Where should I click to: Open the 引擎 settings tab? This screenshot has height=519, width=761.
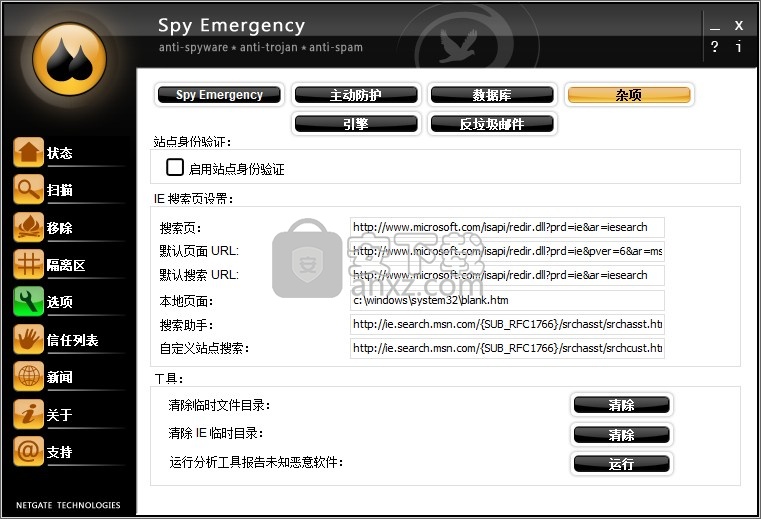point(356,124)
